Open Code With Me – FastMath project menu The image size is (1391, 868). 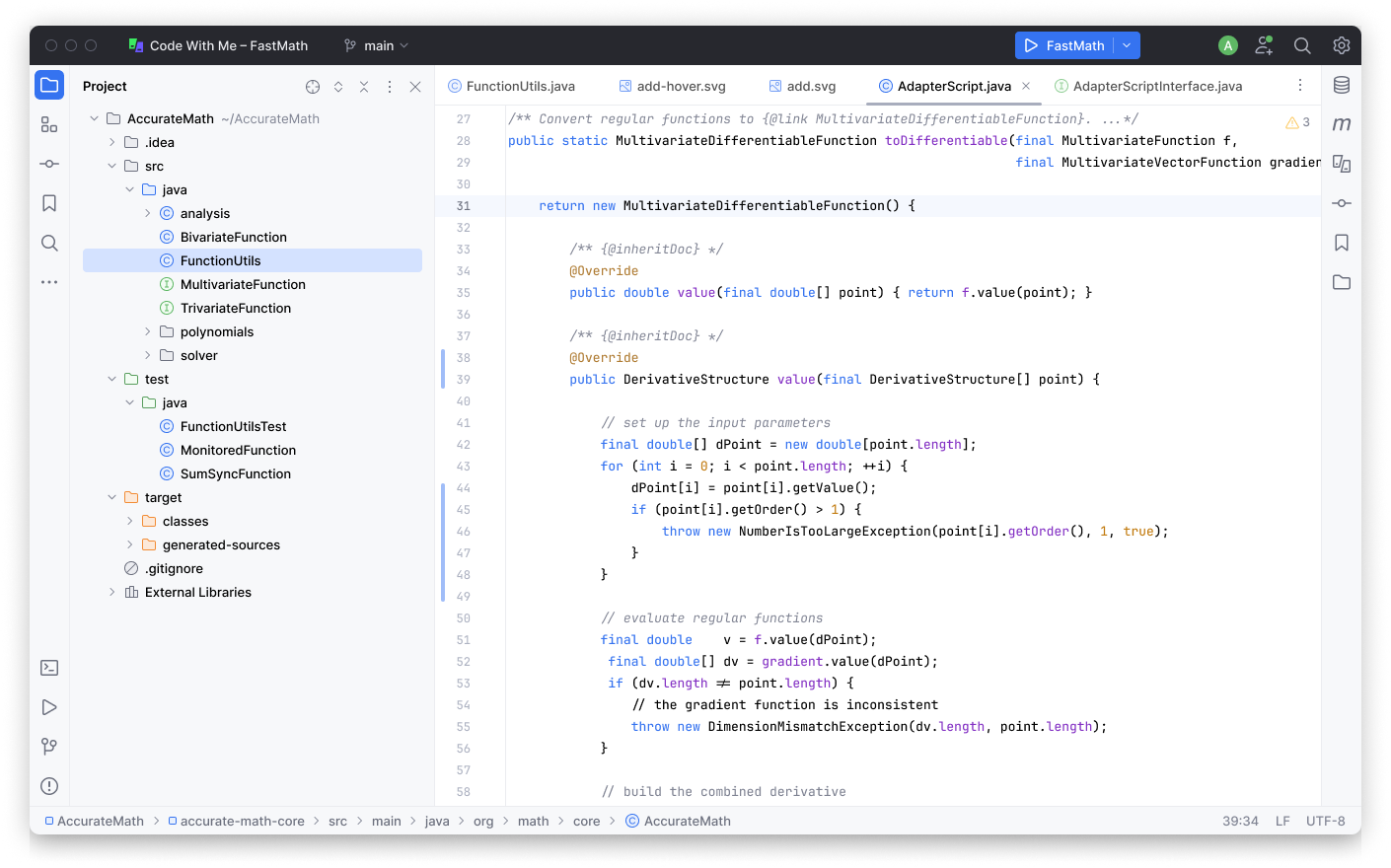click(x=218, y=45)
